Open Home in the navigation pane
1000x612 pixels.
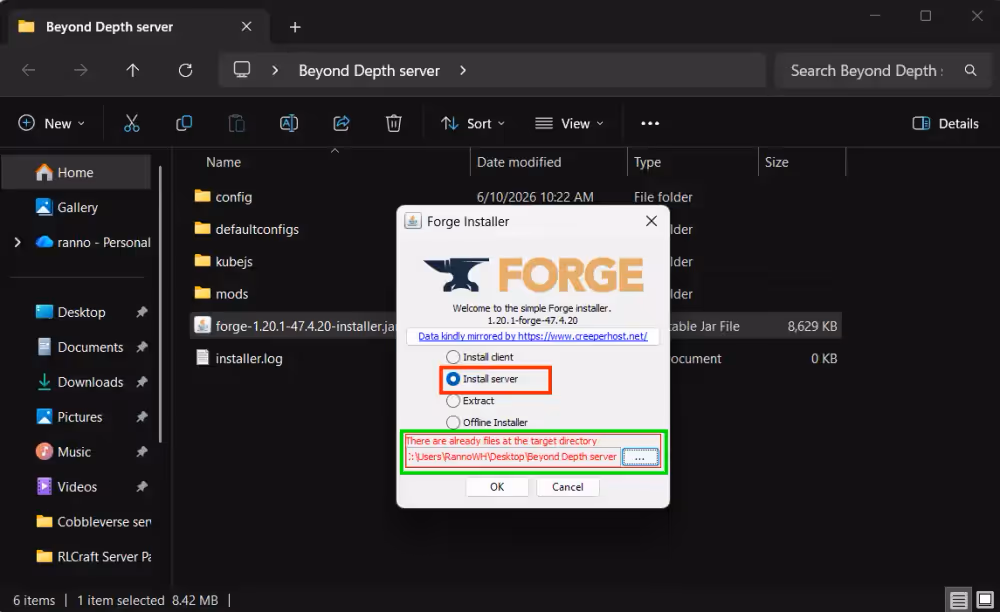(77, 172)
